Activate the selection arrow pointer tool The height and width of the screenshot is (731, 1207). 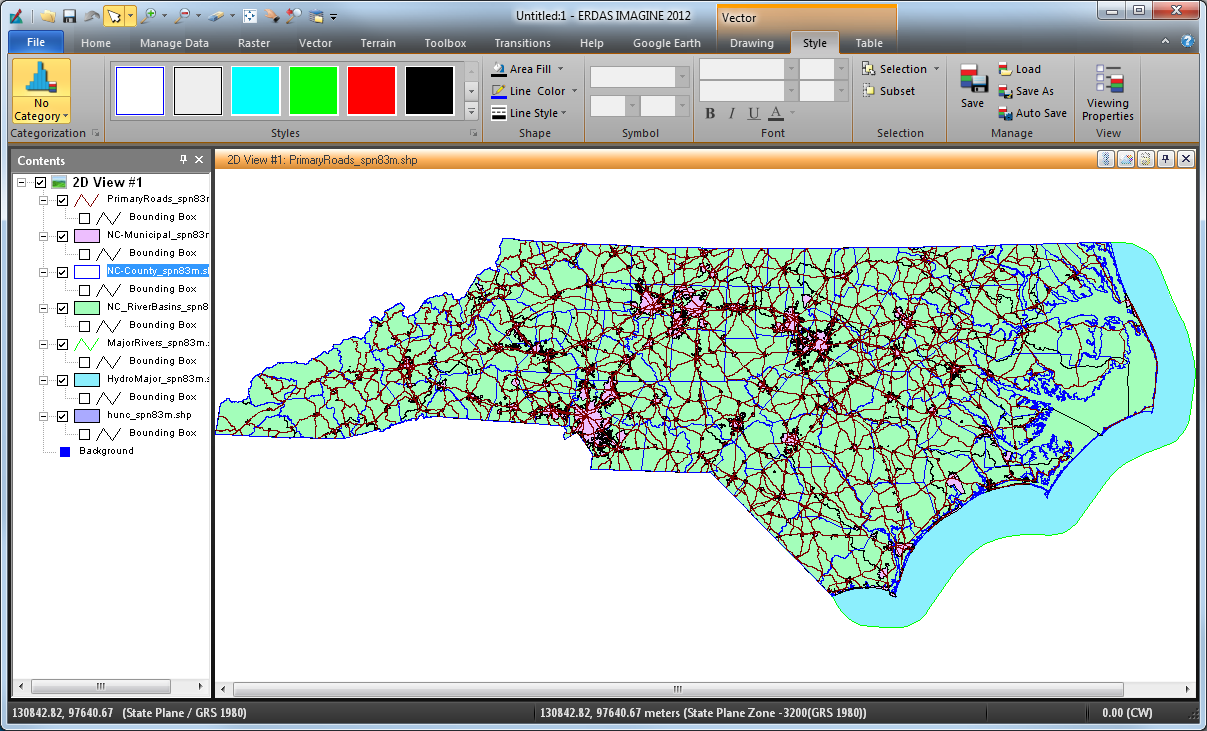[113, 16]
